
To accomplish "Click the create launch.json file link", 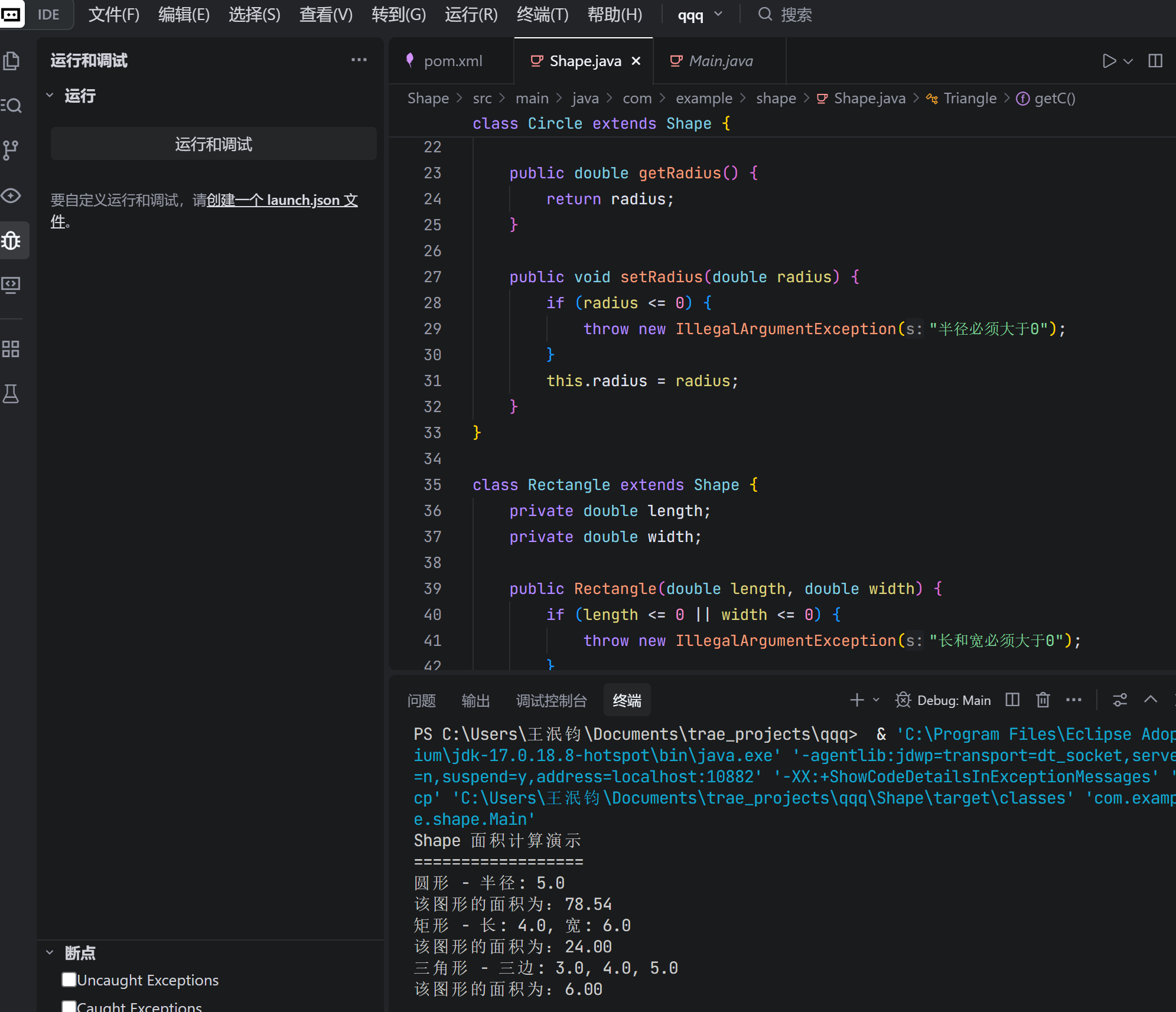I will [282, 200].
